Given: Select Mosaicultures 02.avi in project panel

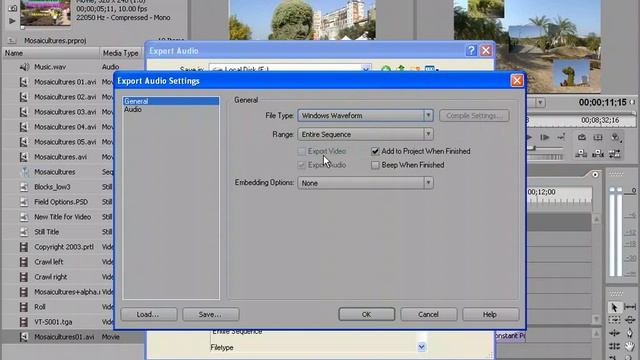Looking at the screenshot, I should [65, 97].
